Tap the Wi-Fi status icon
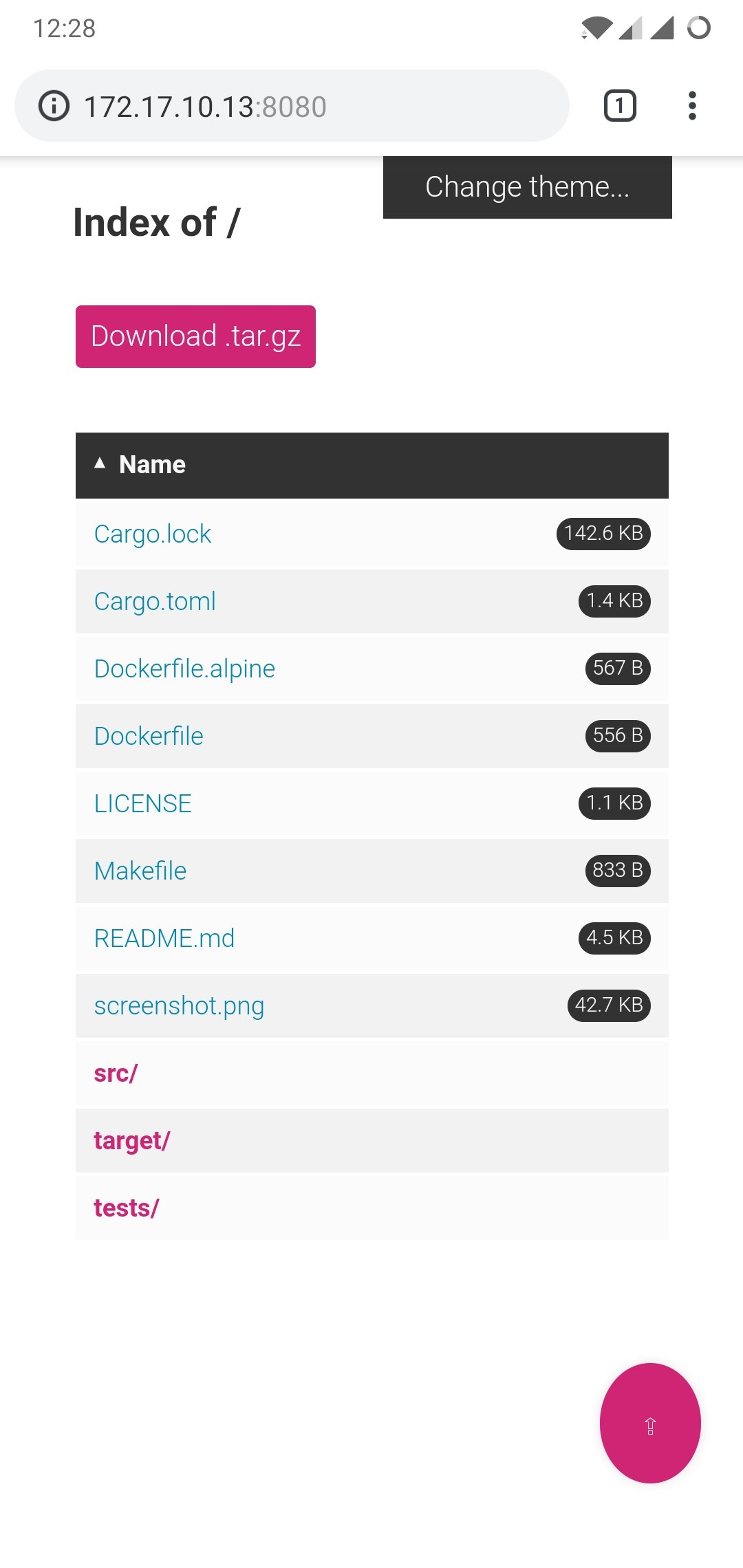 click(x=596, y=28)
